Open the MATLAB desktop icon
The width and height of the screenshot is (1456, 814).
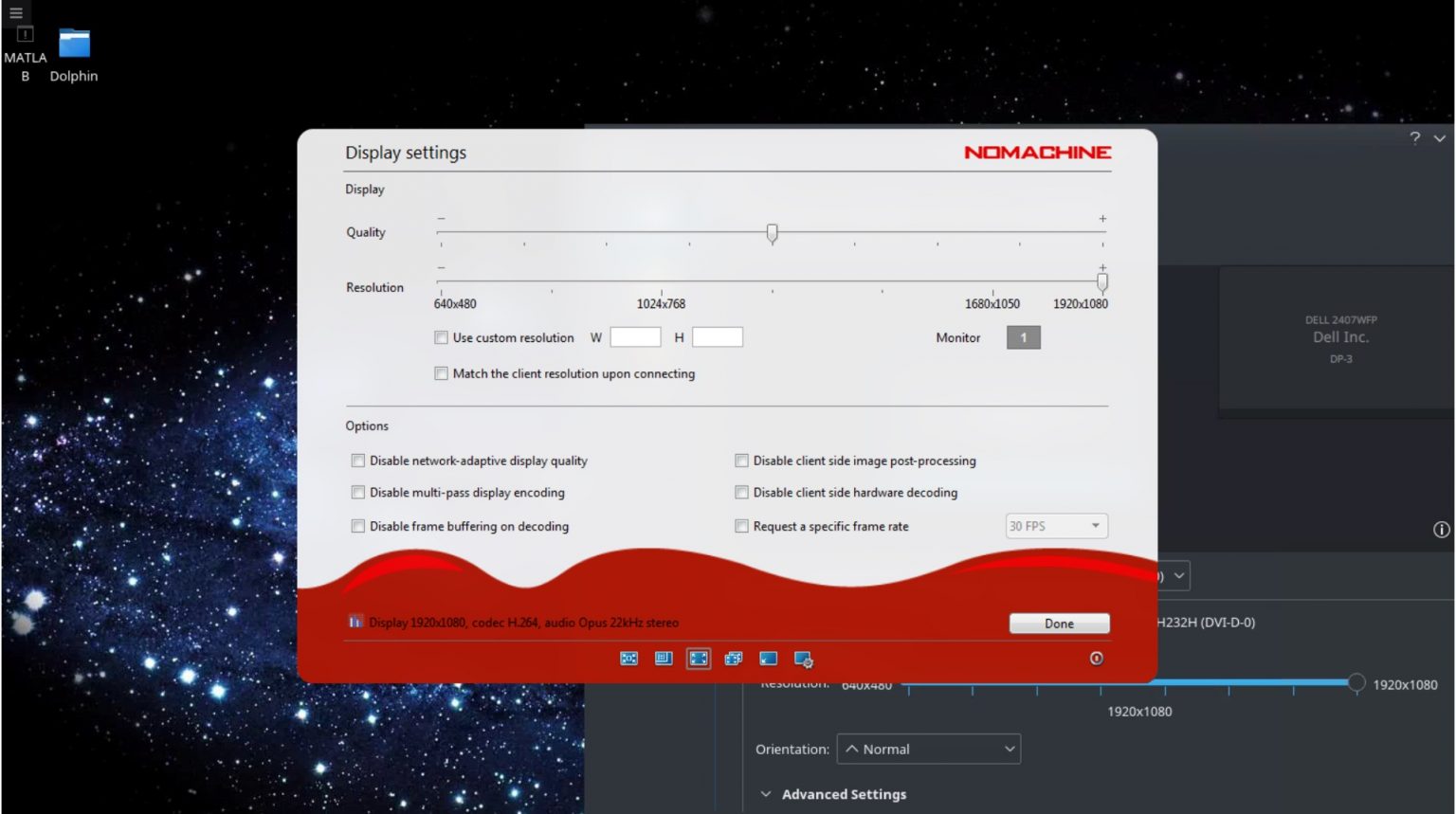(x=26, y=55)
